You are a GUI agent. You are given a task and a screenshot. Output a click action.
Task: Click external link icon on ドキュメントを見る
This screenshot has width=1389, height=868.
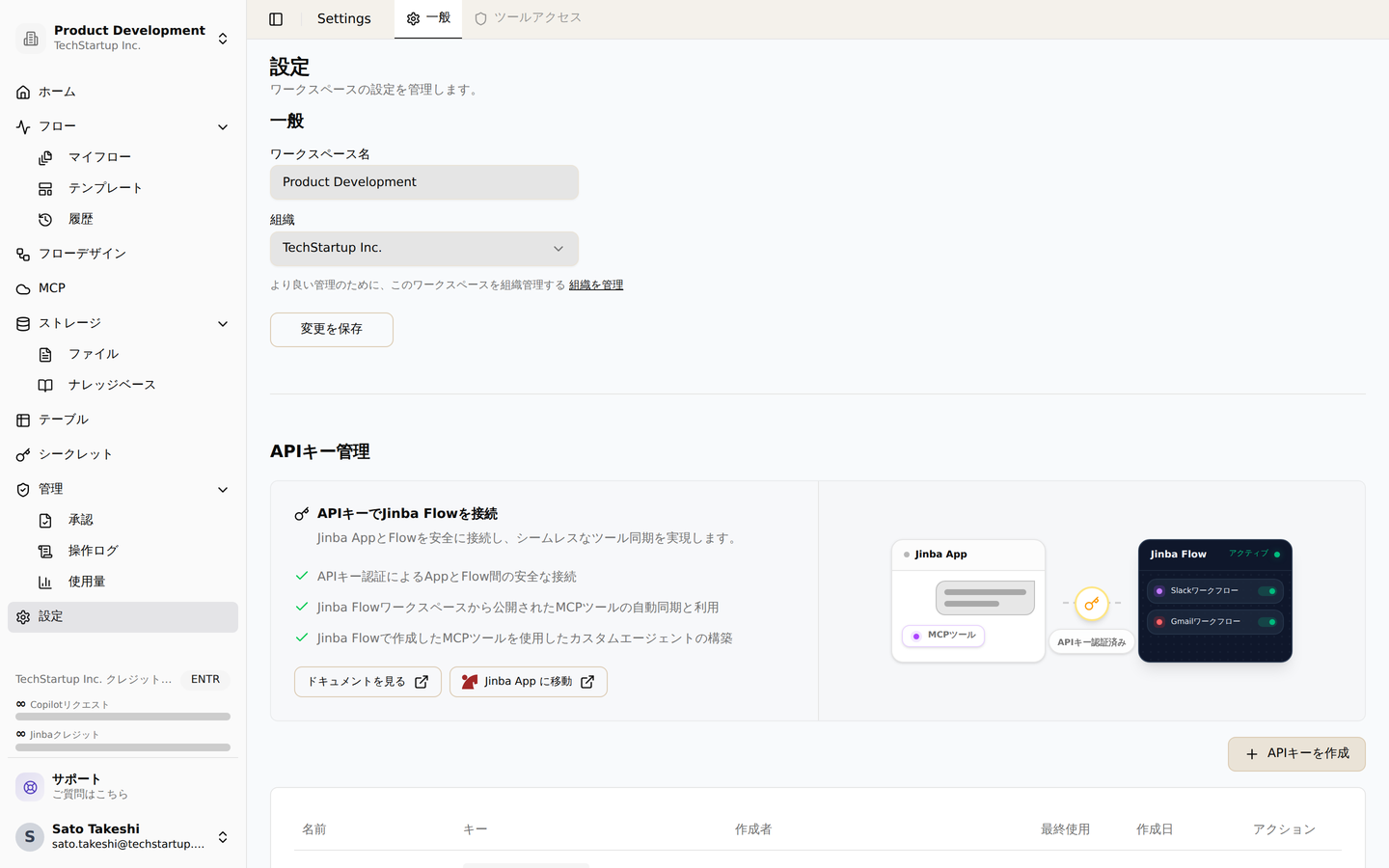(422, 682)
